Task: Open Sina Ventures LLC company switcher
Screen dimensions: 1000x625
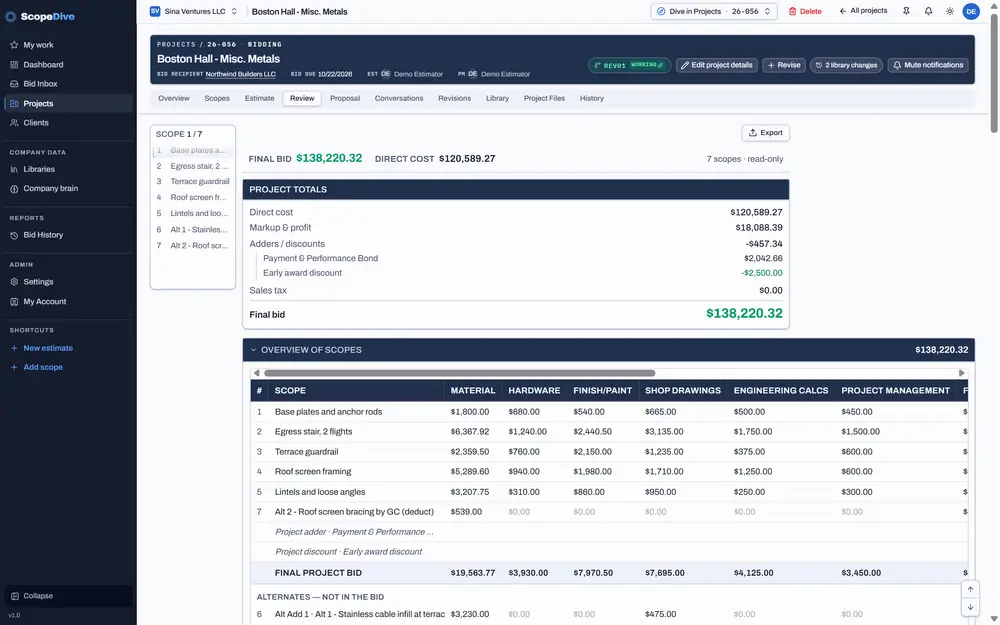Action: tap(193, 11)
